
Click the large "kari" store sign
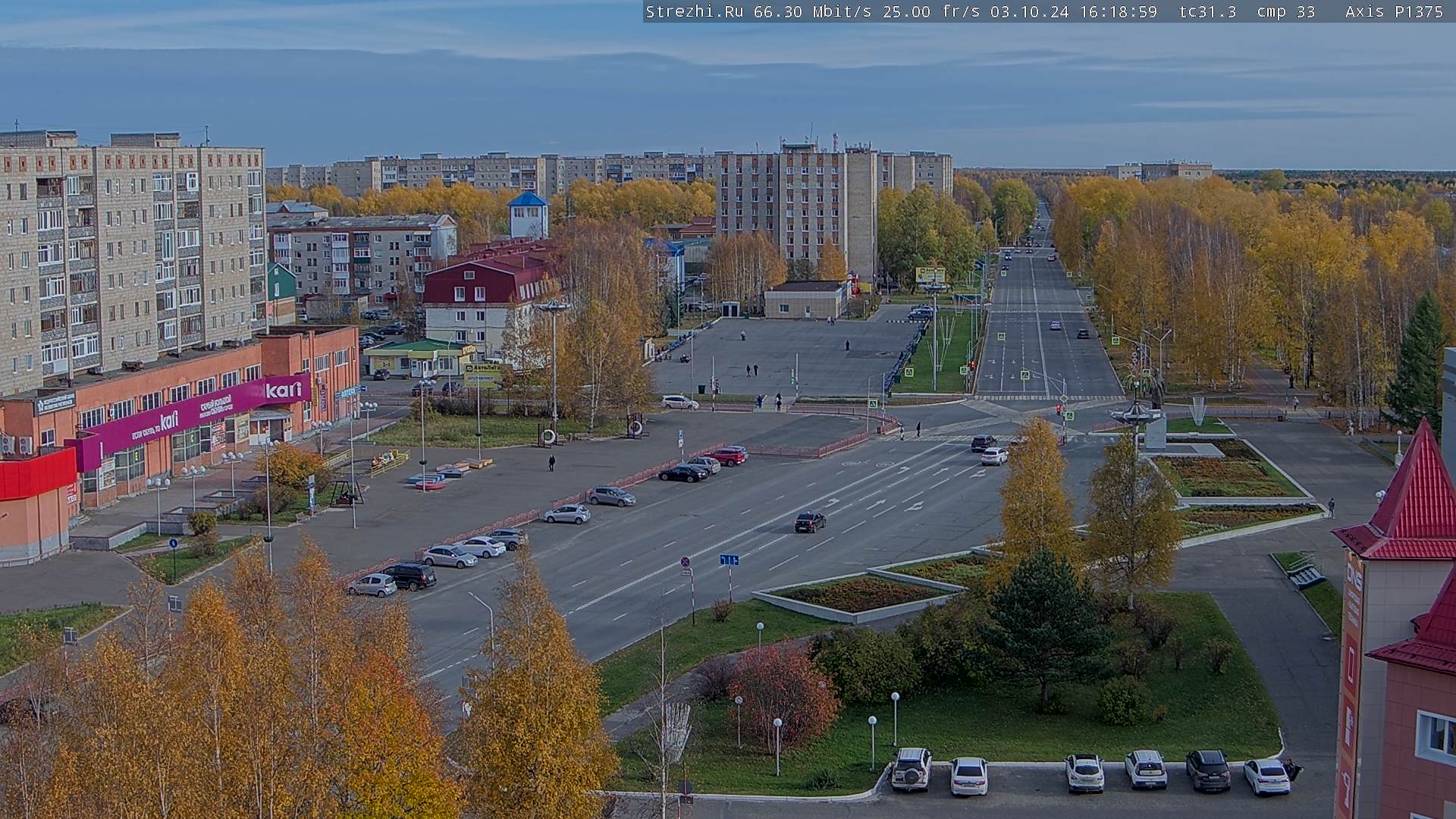pos(284,390)
